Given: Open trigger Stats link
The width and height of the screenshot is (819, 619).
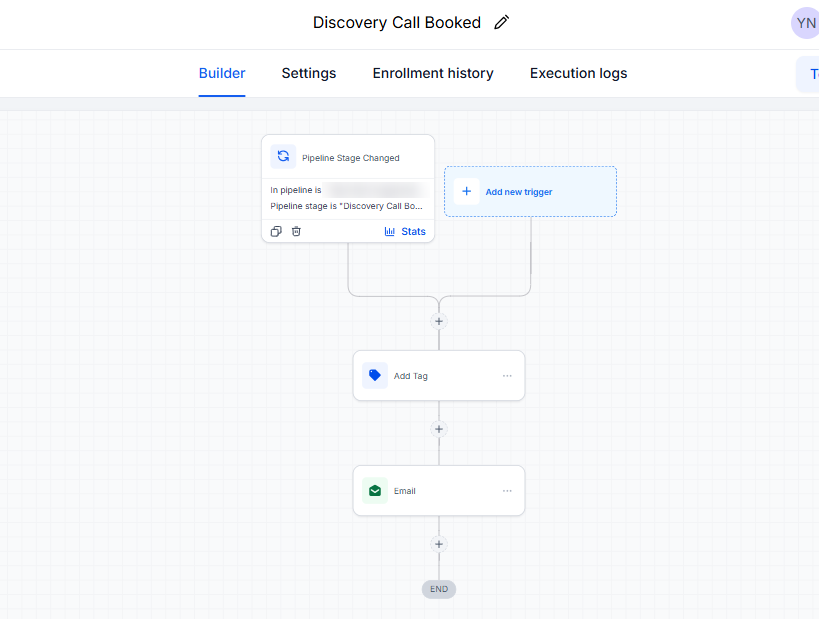Looking at the screenshot, I should pyautogui.click(x=405, y=231).
